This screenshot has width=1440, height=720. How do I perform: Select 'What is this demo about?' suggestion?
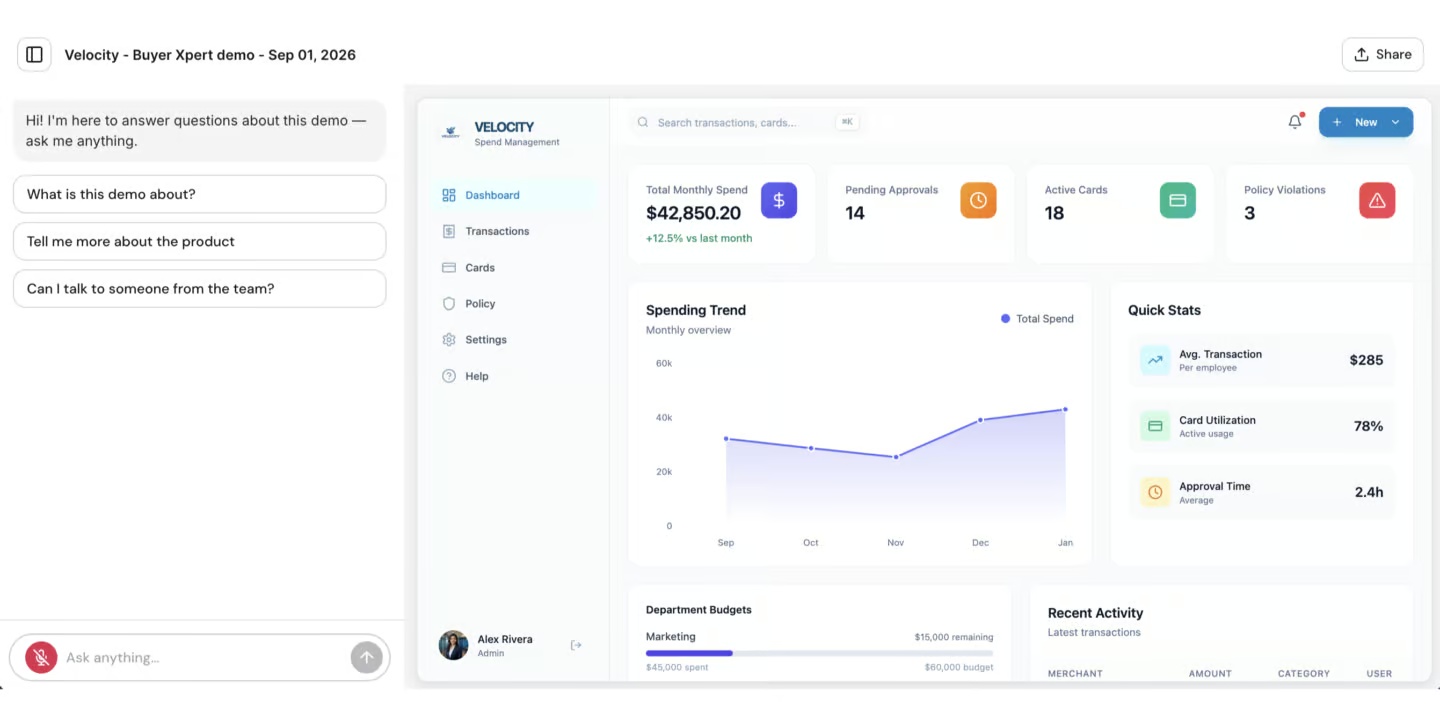(x=199, y=194)
